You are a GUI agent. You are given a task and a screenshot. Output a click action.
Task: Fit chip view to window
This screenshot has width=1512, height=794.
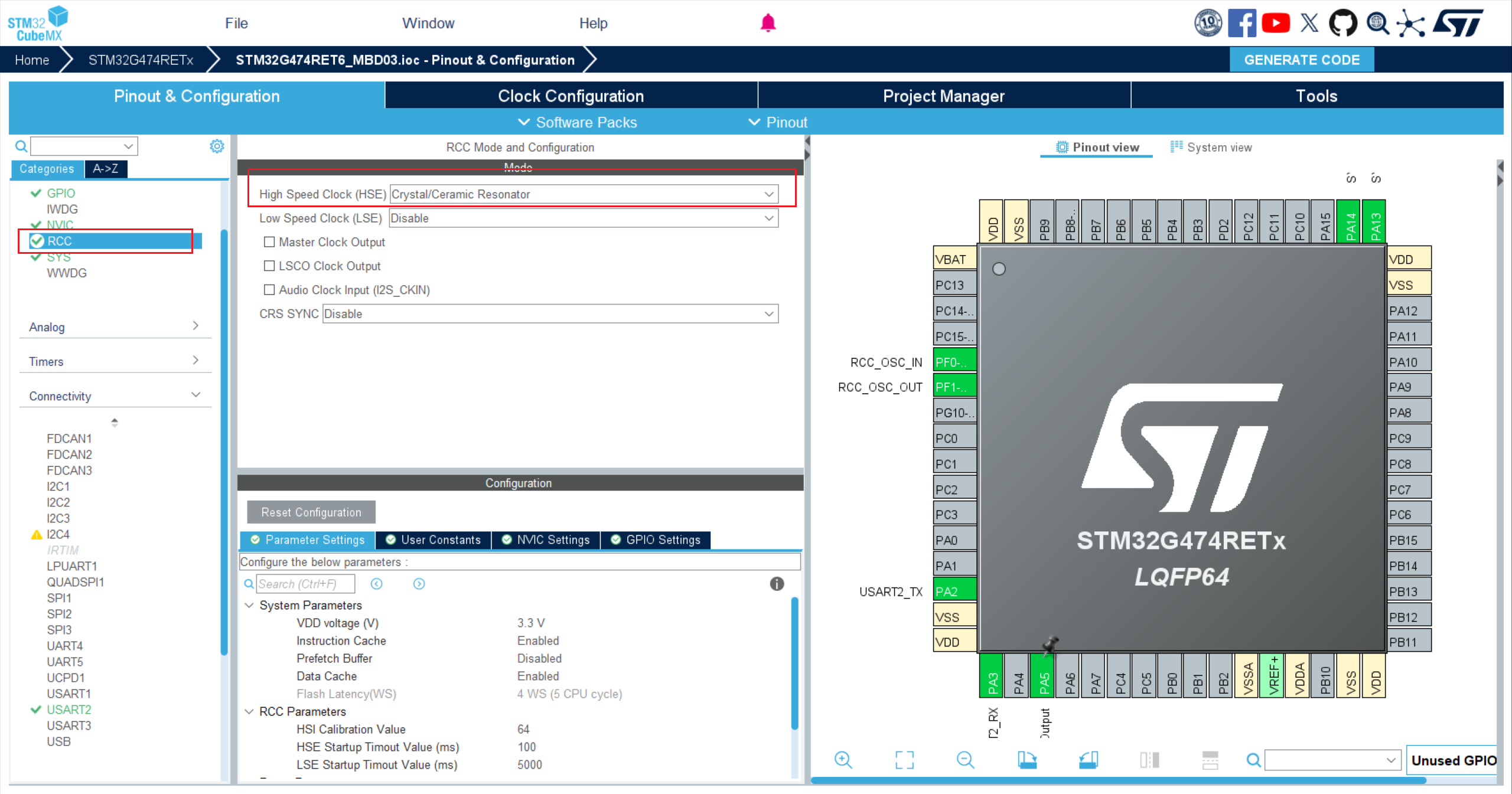(x=904, y=760)
